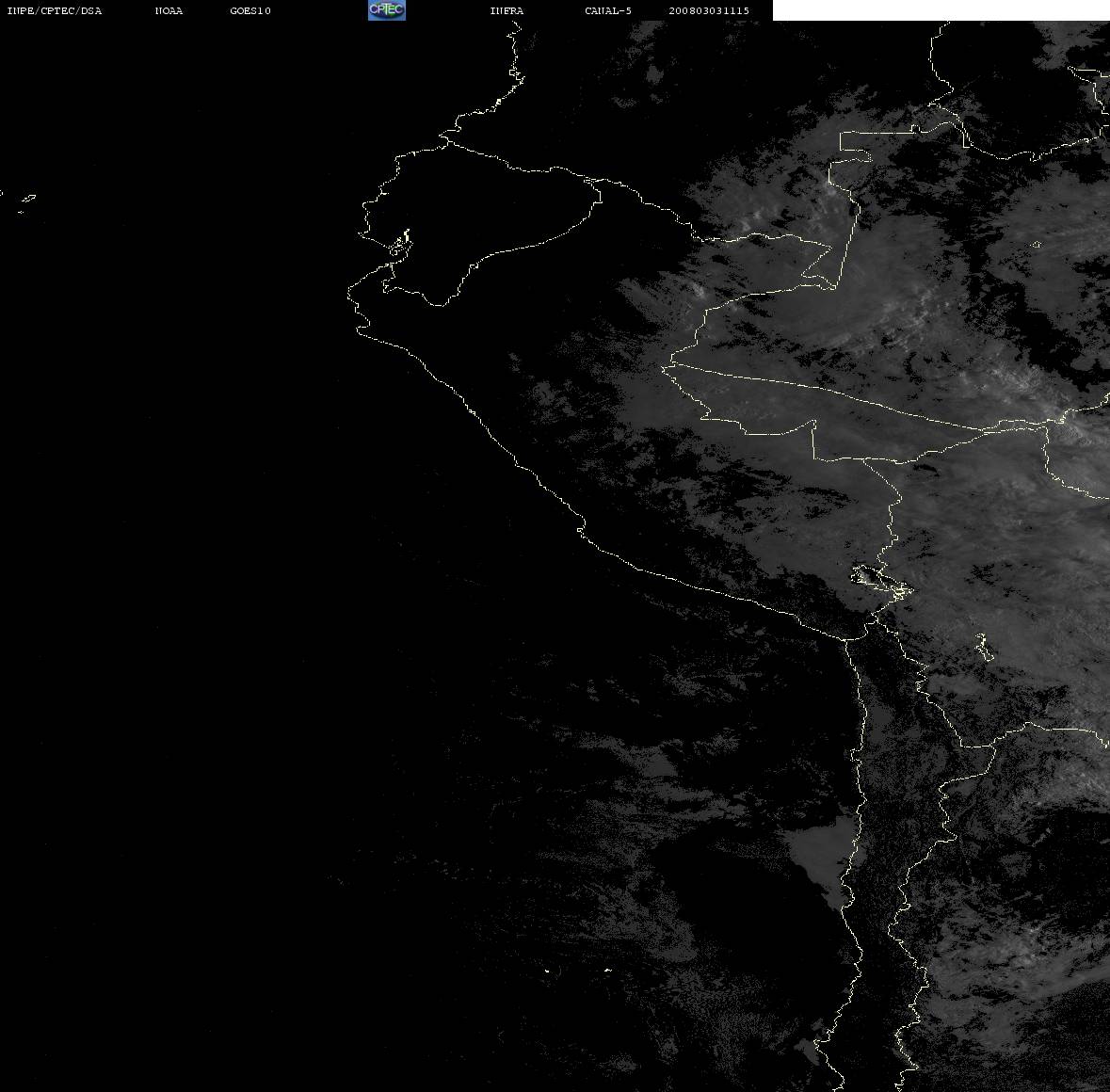Click the coastline bump at Peru's Paracas peninsula
The height and width of the screenshot is (1092, 1110).
581,529
